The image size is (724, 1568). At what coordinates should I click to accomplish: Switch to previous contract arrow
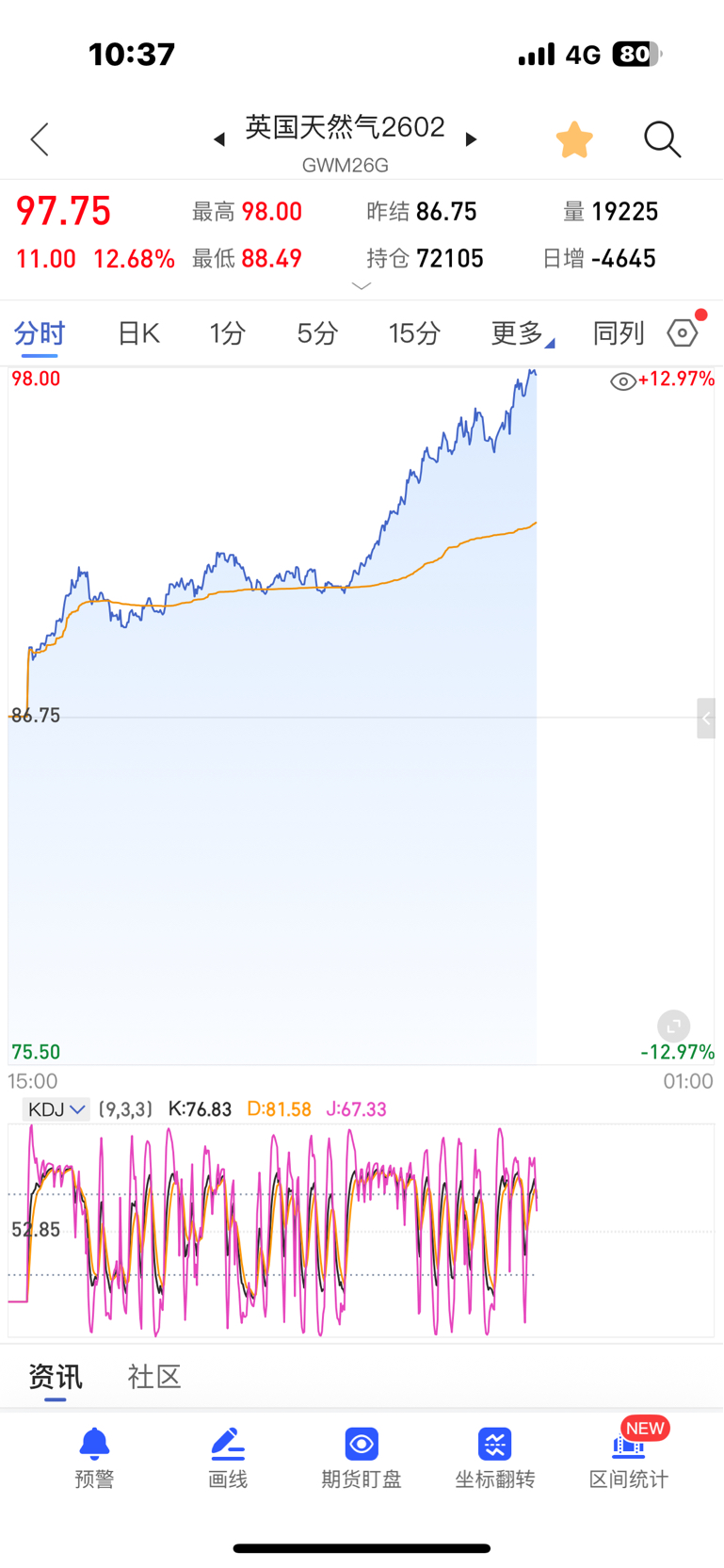[x=219, y=139]
